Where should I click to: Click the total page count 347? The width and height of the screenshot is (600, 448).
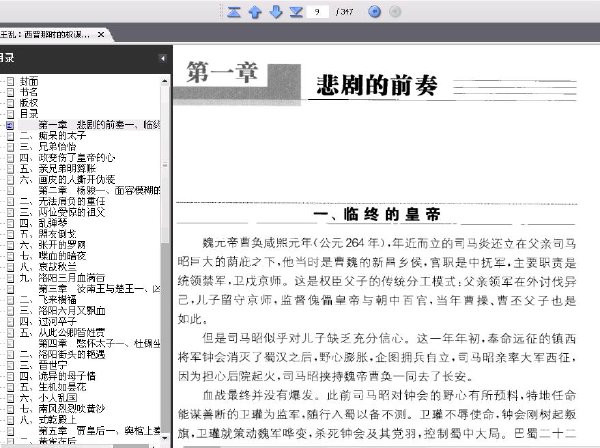pyautogui.click(x=344, y=12)
